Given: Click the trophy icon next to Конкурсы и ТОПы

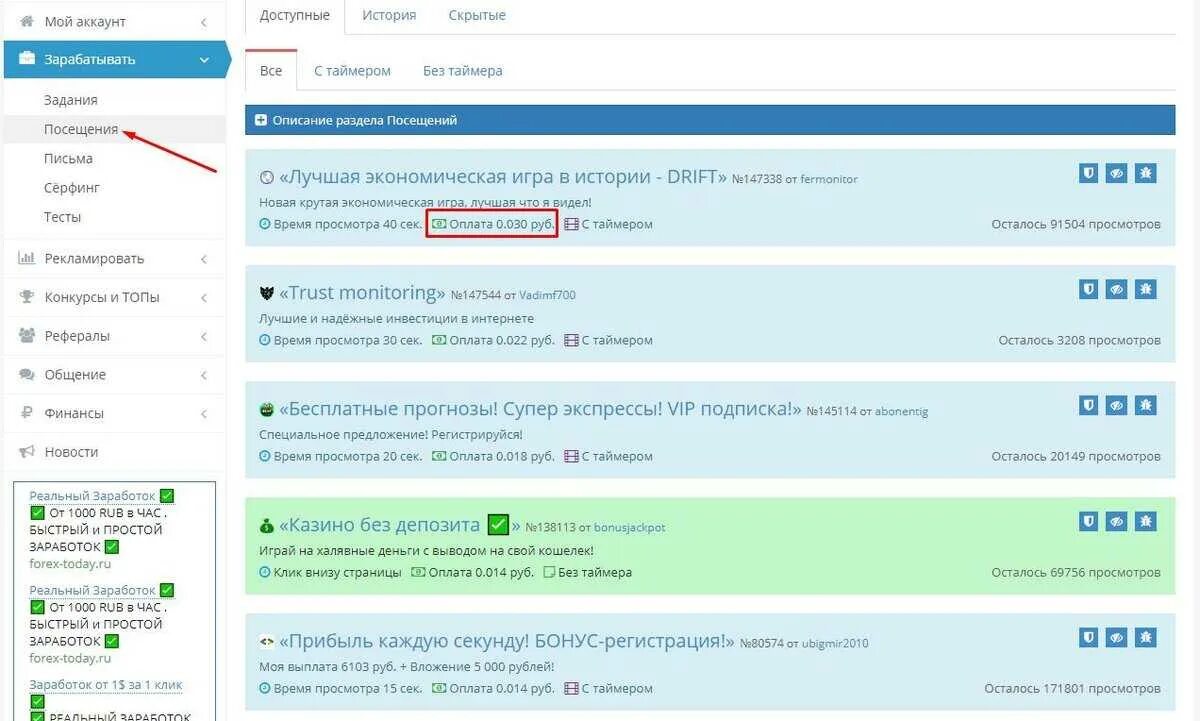Looking at the screenshot, I should coord(27,297).
